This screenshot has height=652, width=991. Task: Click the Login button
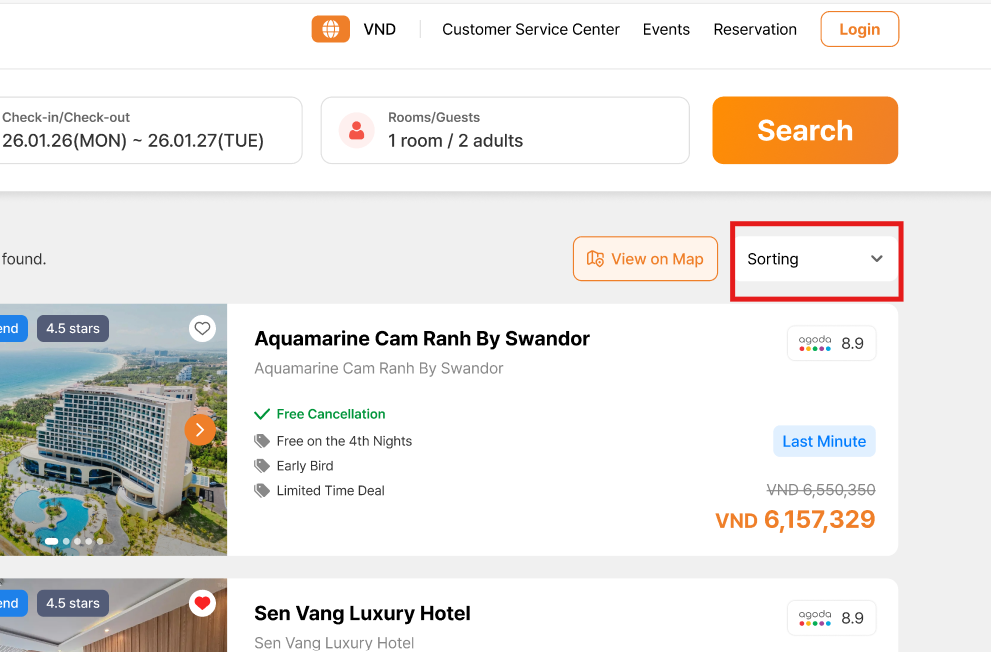[x=859, y=29]
